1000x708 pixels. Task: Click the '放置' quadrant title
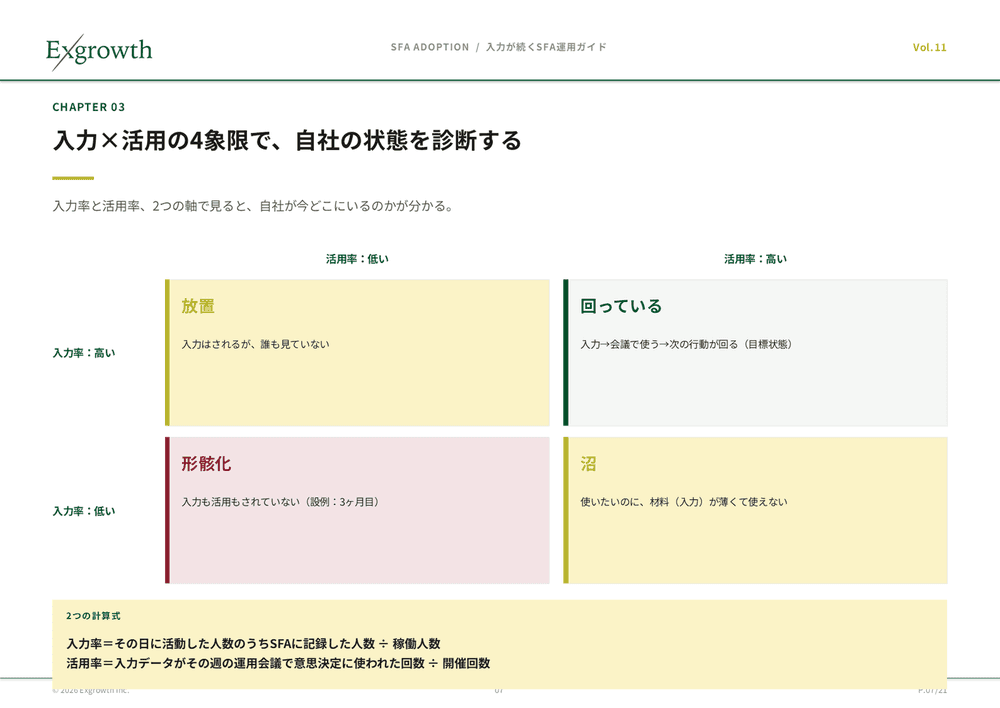click(198, 306)
